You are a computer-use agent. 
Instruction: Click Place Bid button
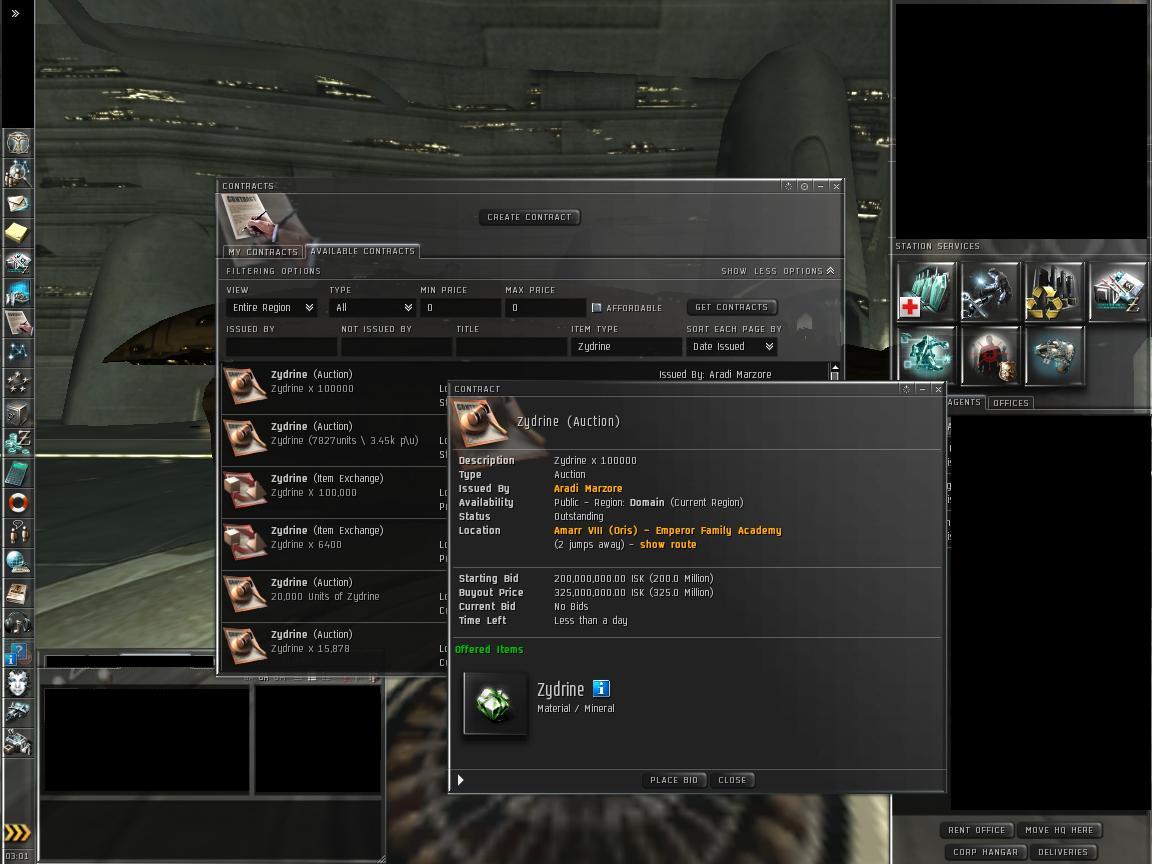click(674, 780)
